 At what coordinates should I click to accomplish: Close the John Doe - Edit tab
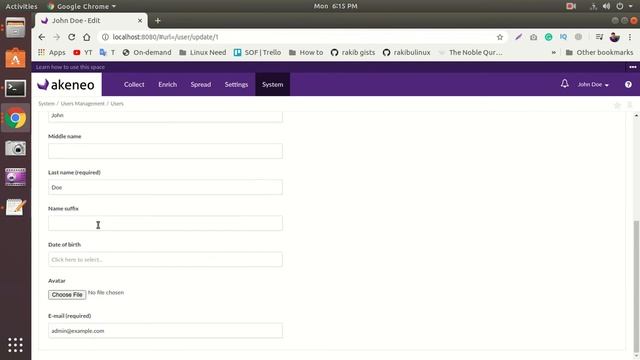[x=140, y=20]
